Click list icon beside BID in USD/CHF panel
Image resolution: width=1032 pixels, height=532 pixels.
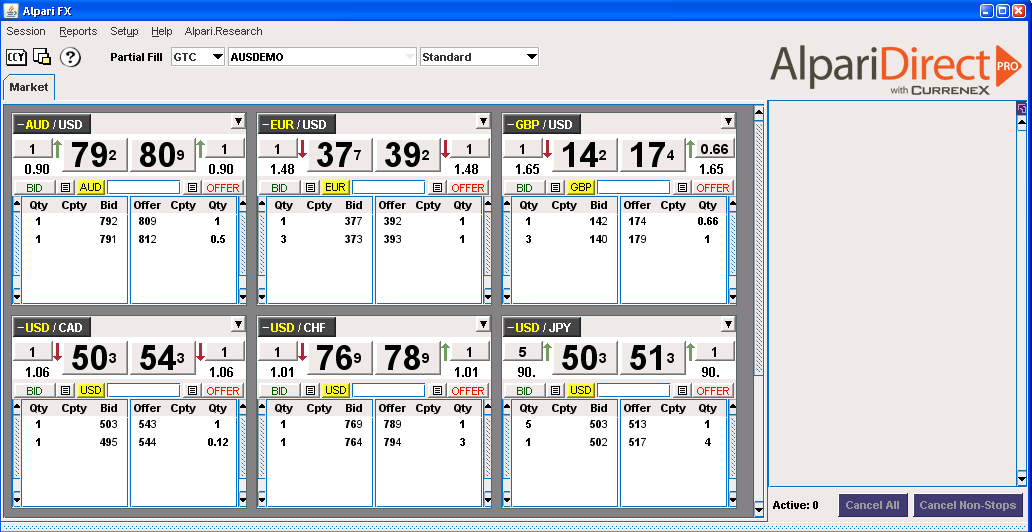point(310,390)
